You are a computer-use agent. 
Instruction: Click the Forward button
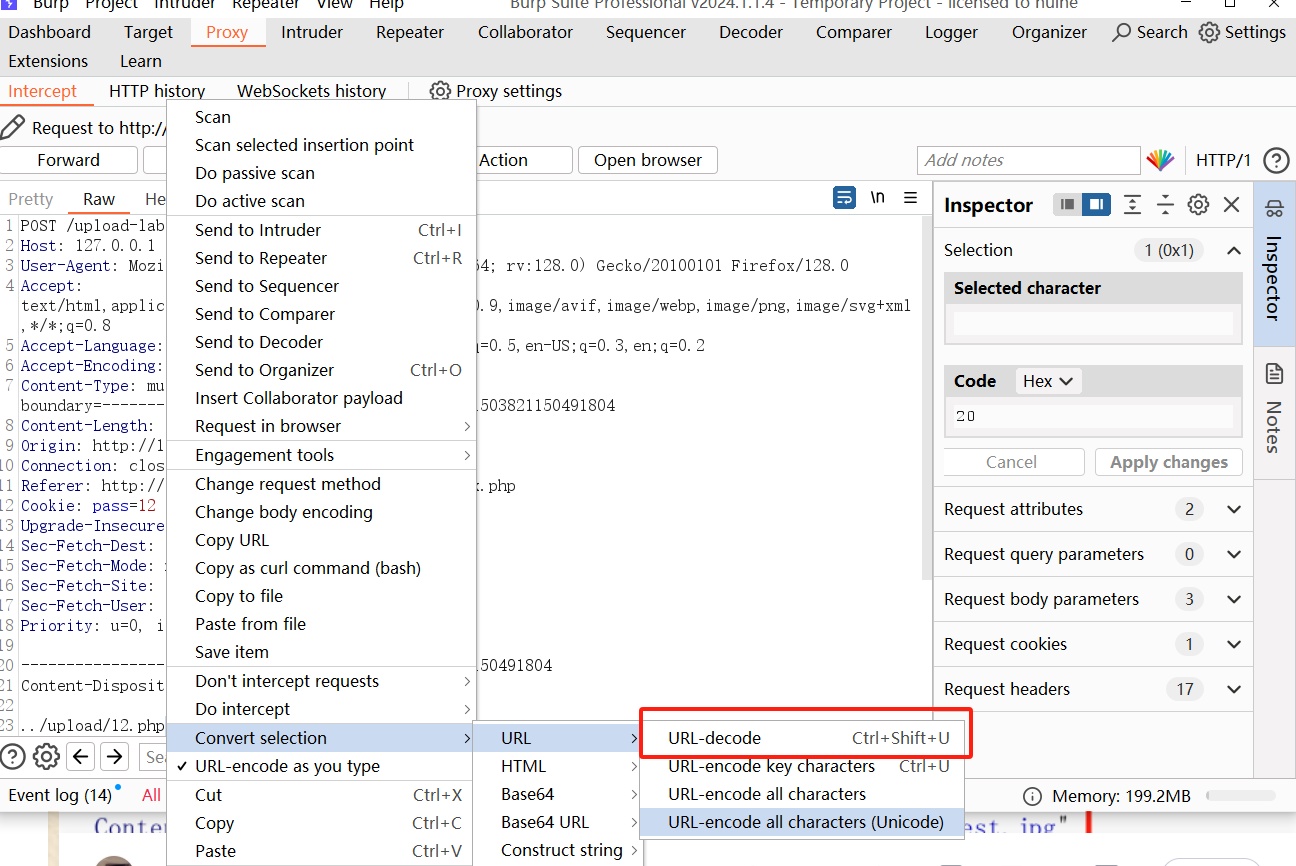coord(69,160)
